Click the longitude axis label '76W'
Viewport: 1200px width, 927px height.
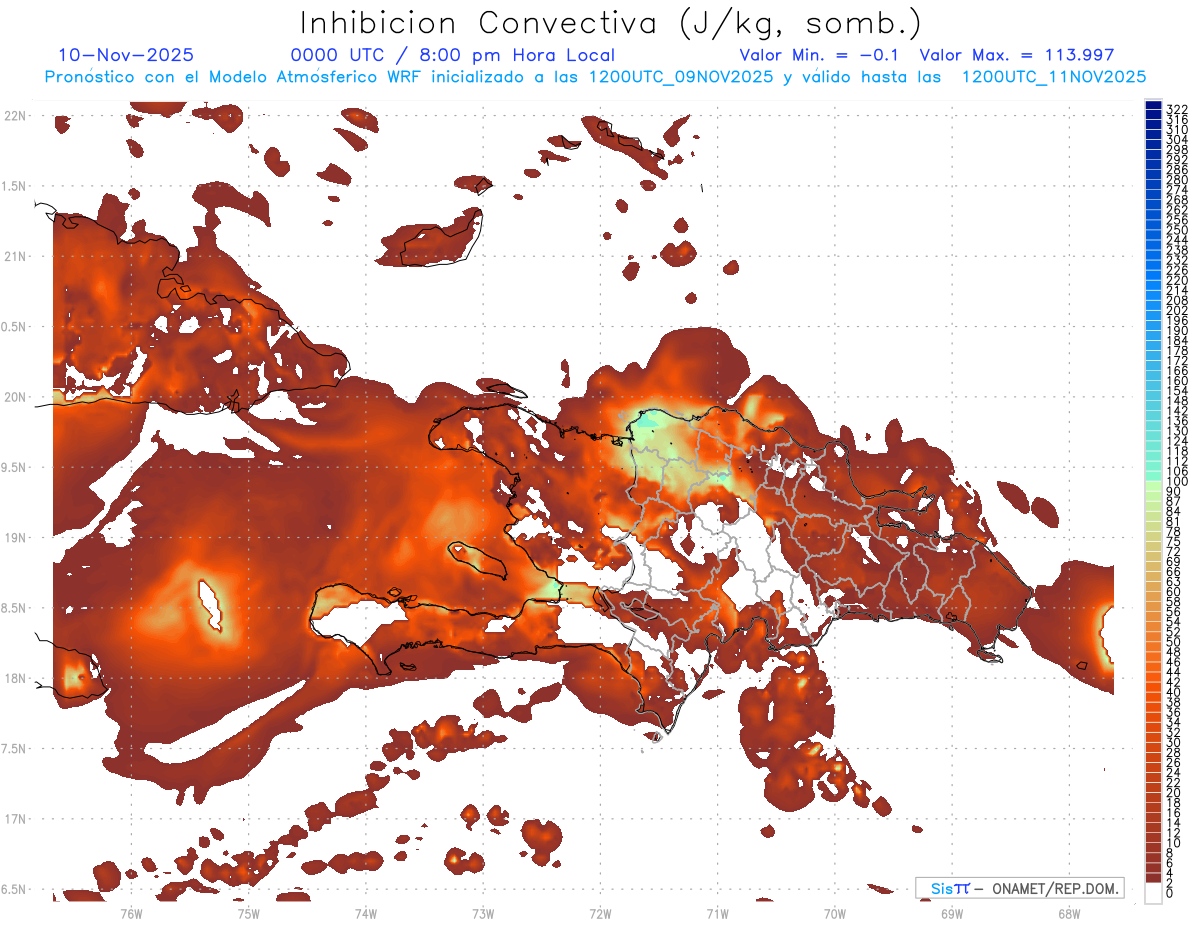coord(132,913)
